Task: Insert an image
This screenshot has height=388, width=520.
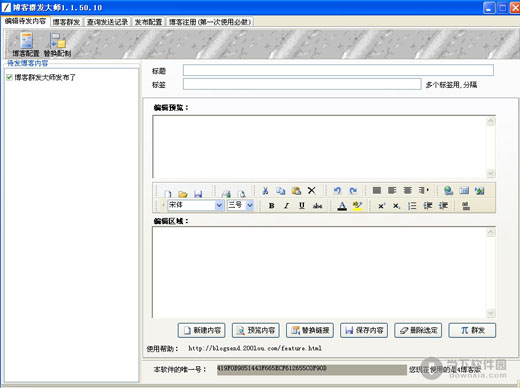Action: click(x=480, y=191)
